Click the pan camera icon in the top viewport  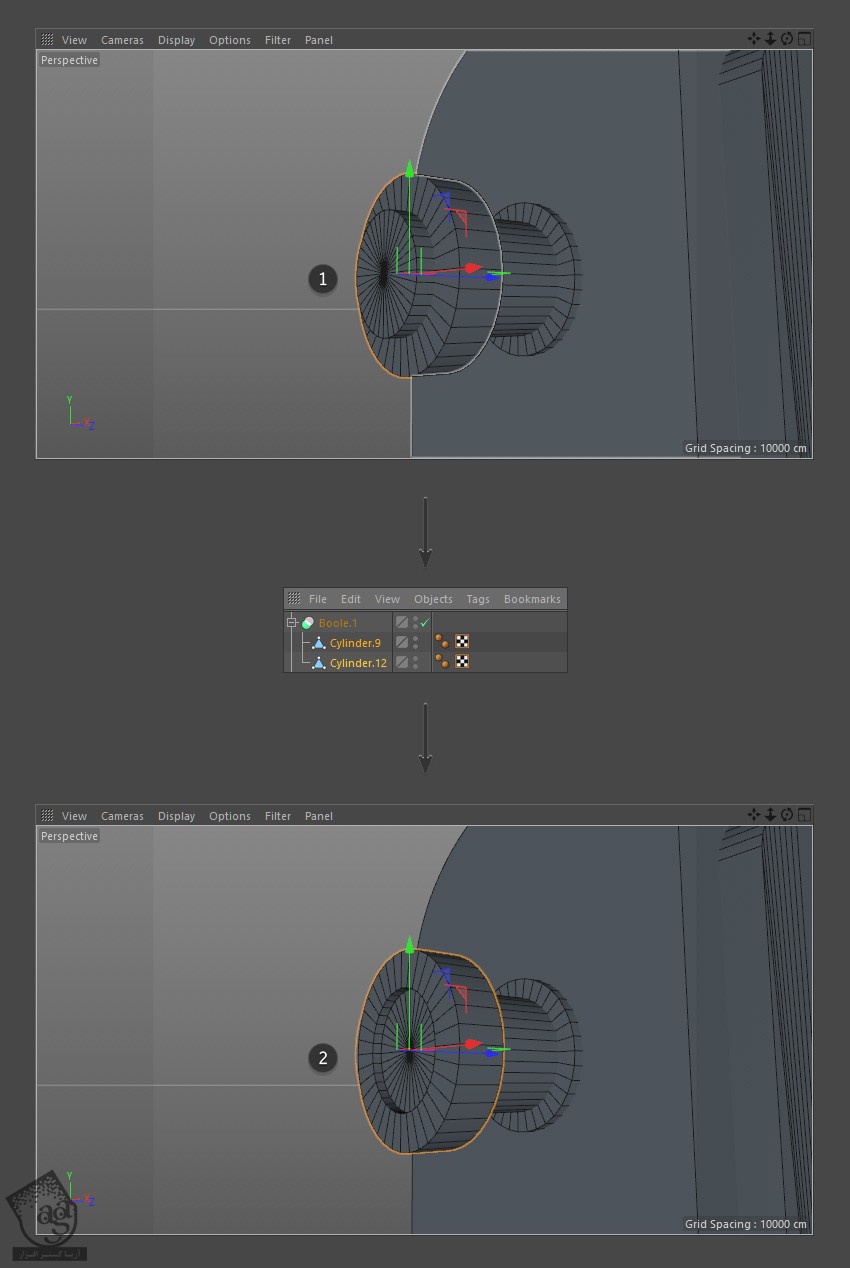coord(754,39)
